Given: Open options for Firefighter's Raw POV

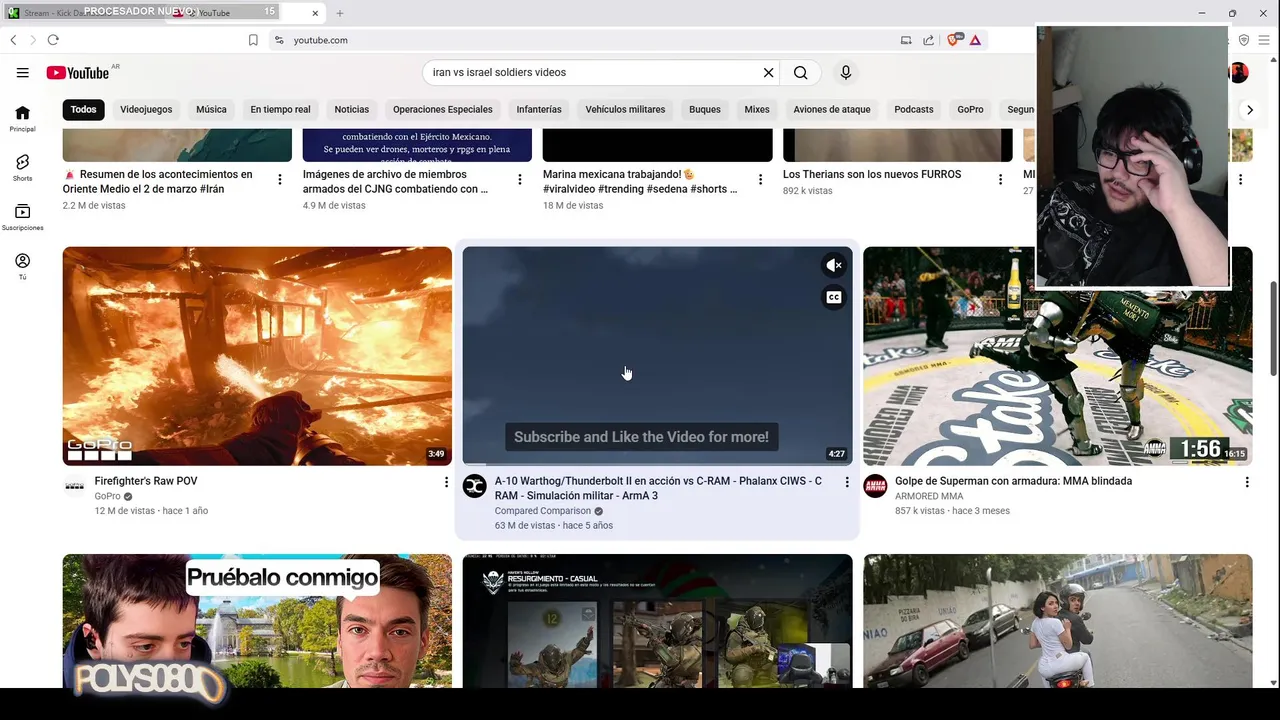Looking at the screenshot, I should [x=446, y=482].
